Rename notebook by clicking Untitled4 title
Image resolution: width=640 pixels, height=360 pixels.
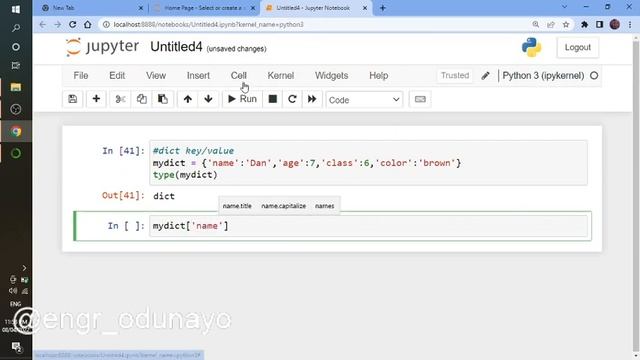(x=176, y=47)
